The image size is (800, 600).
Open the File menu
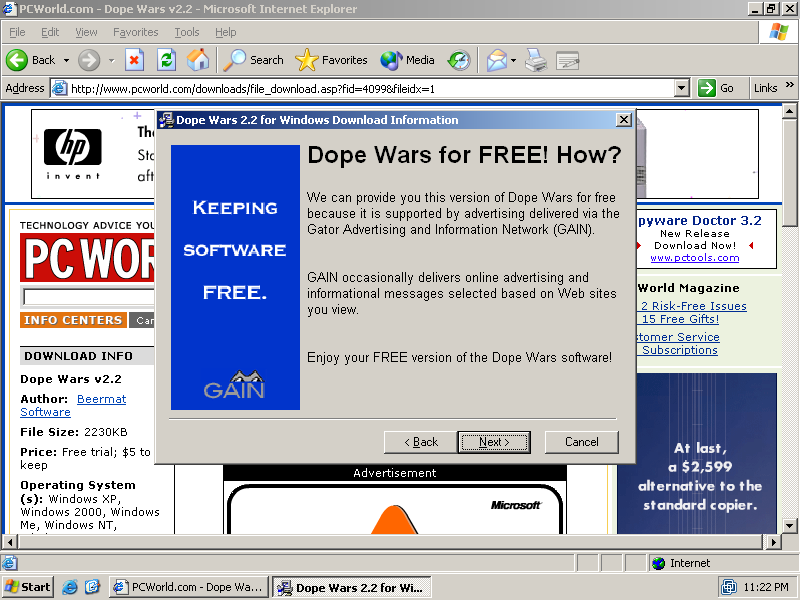tap(17, 32)
